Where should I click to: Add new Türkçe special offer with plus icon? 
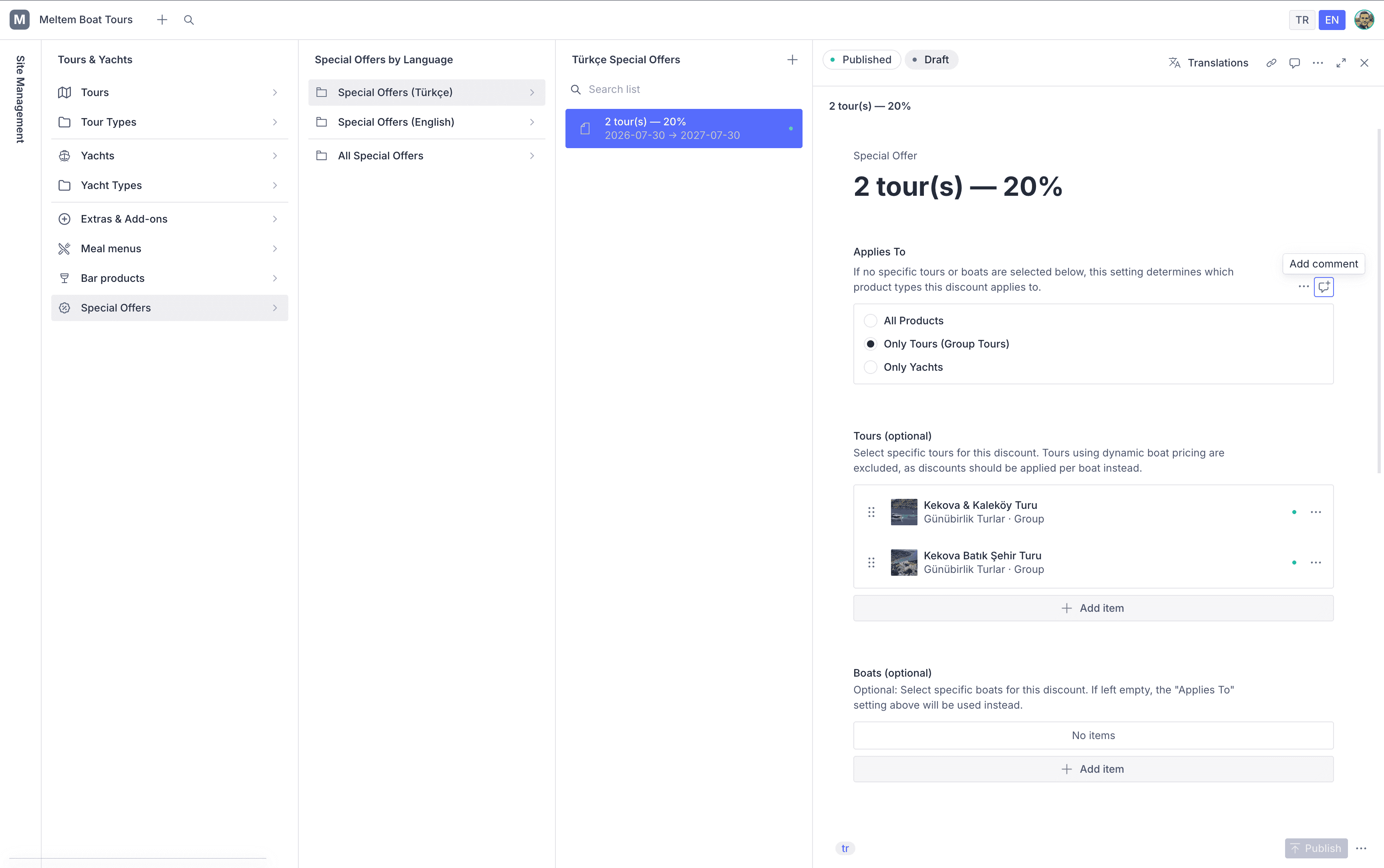click(792, 60)
